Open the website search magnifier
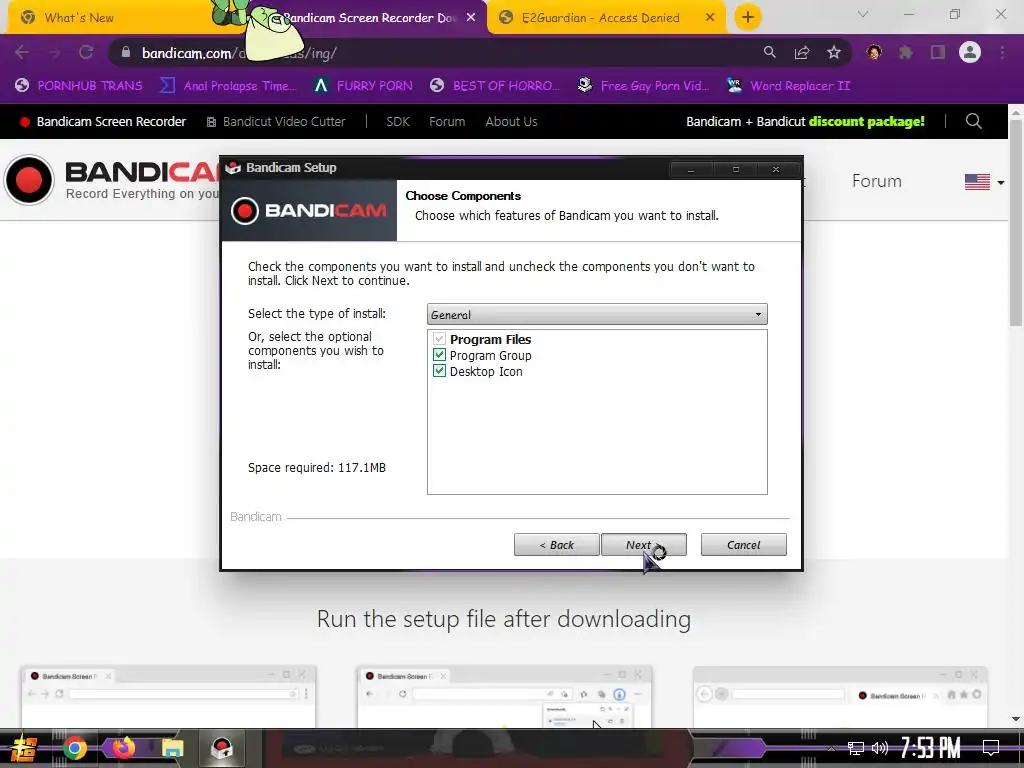Image resolution: width=1024 pixels, height=768 pixels. click(x=974, y=121)
